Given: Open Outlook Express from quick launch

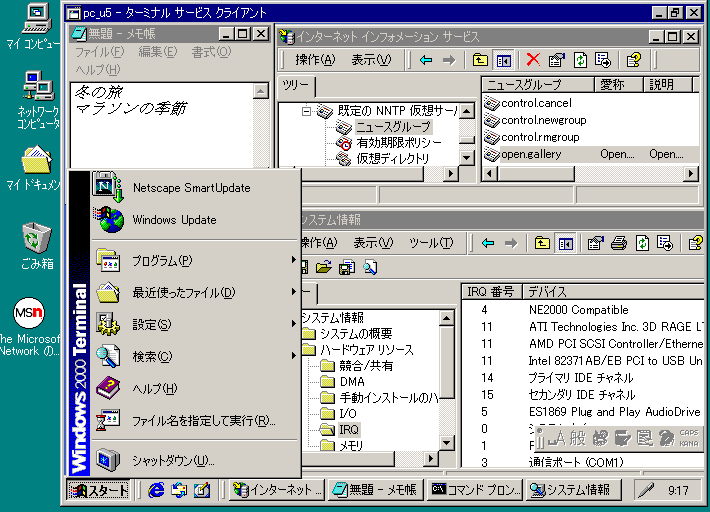Looking at the screenshot, I should click(179, 490).
